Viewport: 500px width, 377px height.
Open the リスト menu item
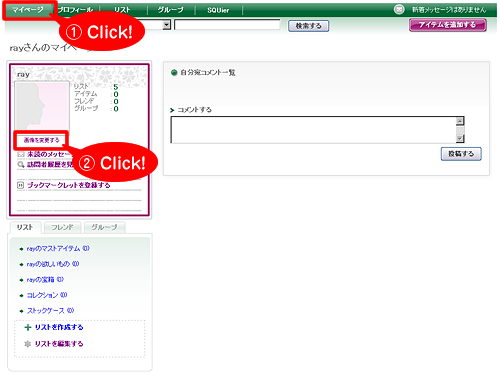(122, 10)
